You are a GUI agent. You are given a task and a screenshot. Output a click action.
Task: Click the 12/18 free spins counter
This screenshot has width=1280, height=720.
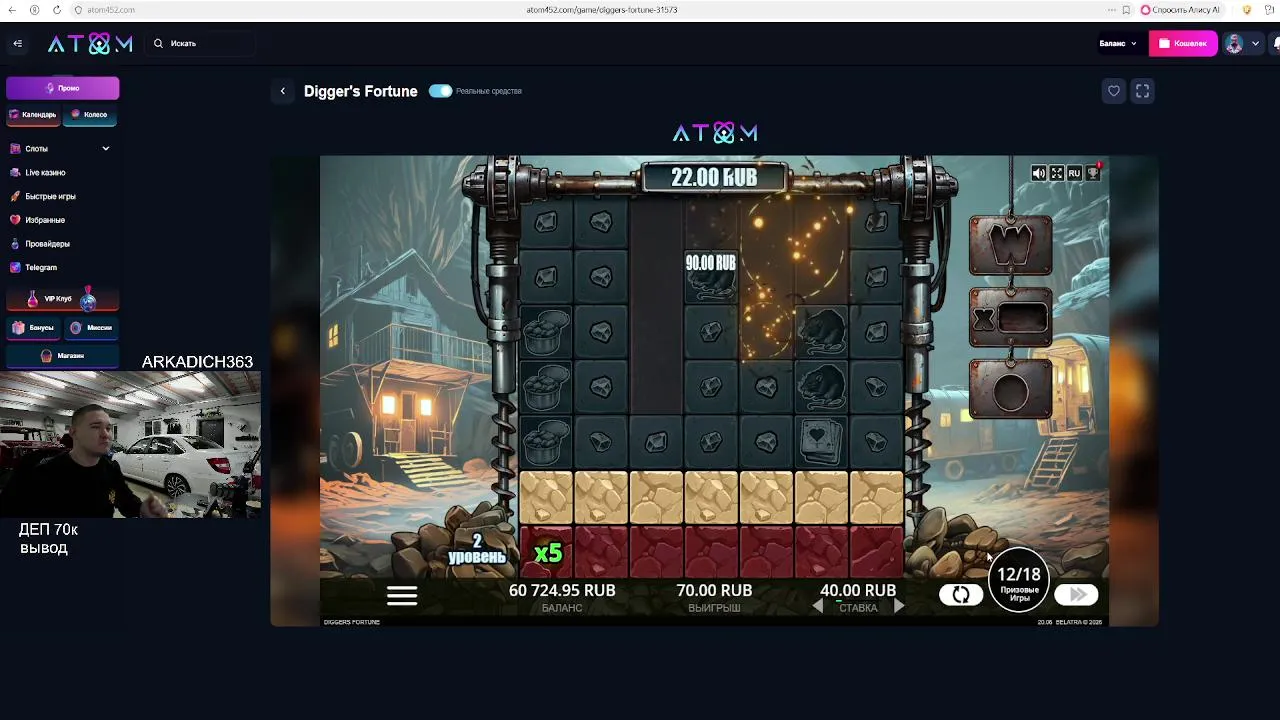click(x=1019, y=580)
